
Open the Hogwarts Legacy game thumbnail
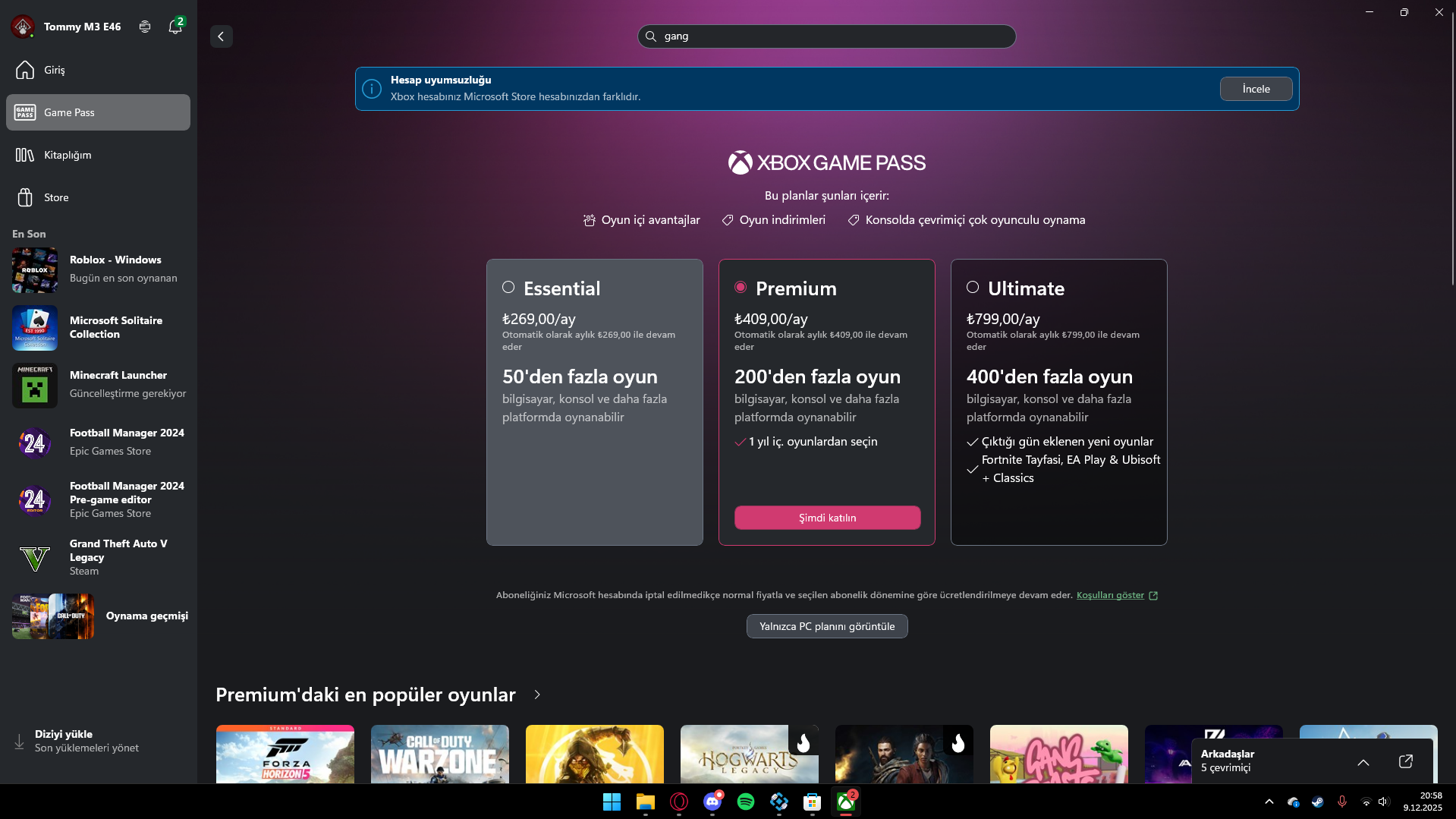[750, 754]
